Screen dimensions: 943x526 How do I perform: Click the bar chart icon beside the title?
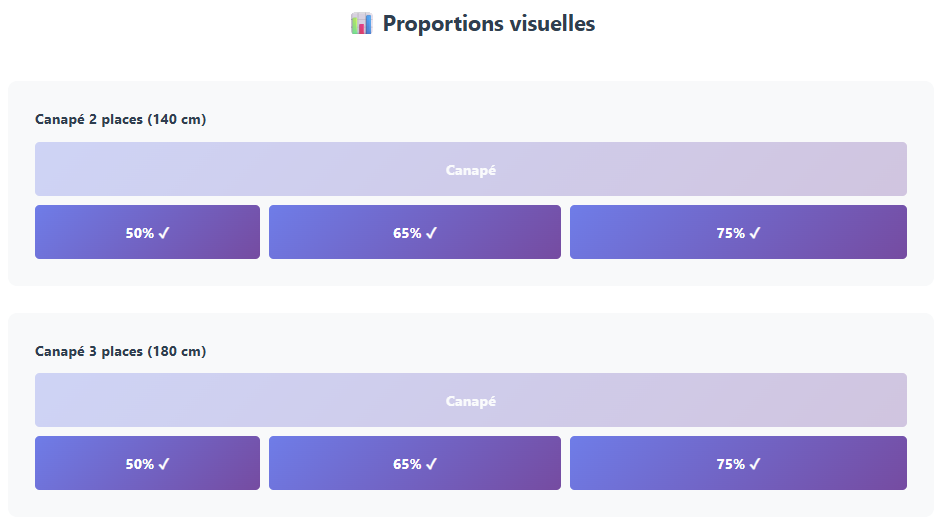[361, 23]
